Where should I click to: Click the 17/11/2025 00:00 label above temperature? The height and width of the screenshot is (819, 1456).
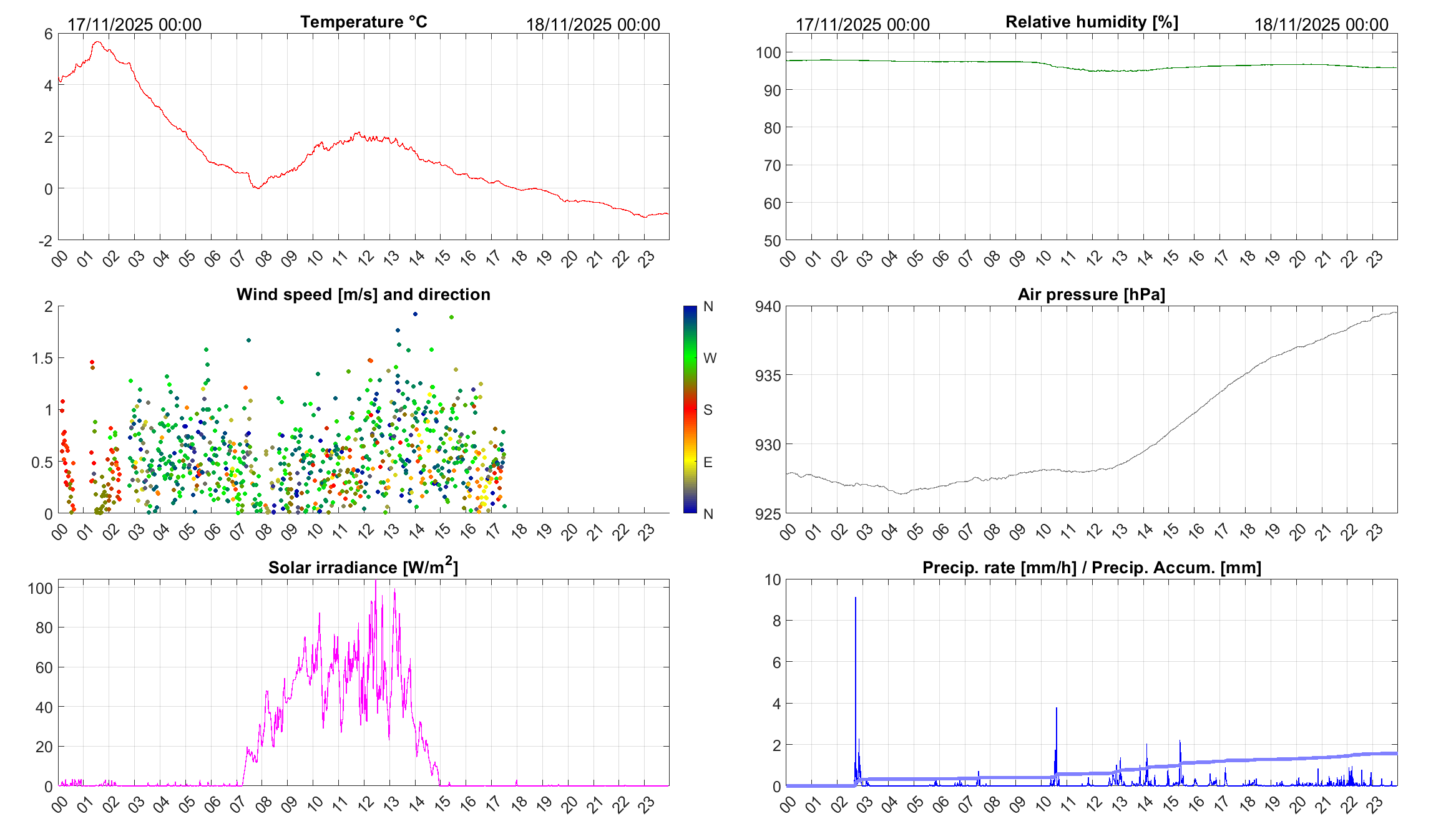[134, 24]
